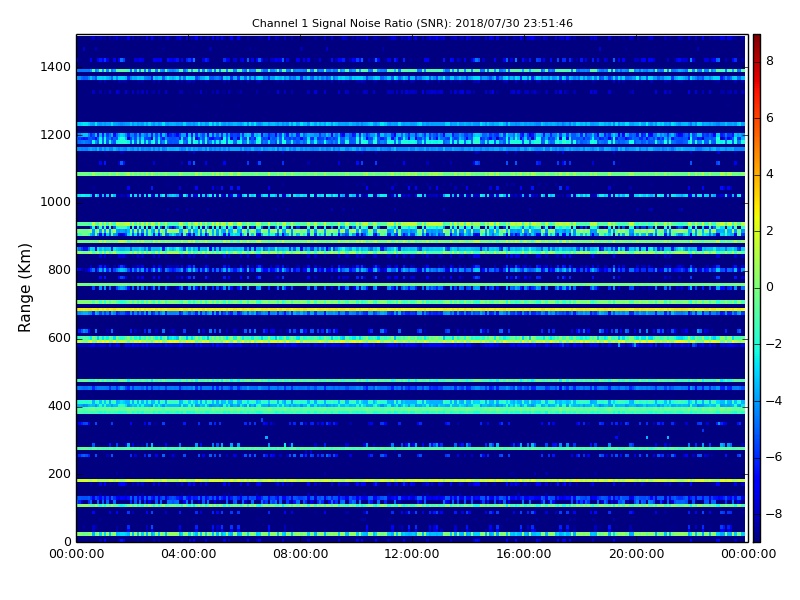Click the colorbar label −6

pos(774,457)
